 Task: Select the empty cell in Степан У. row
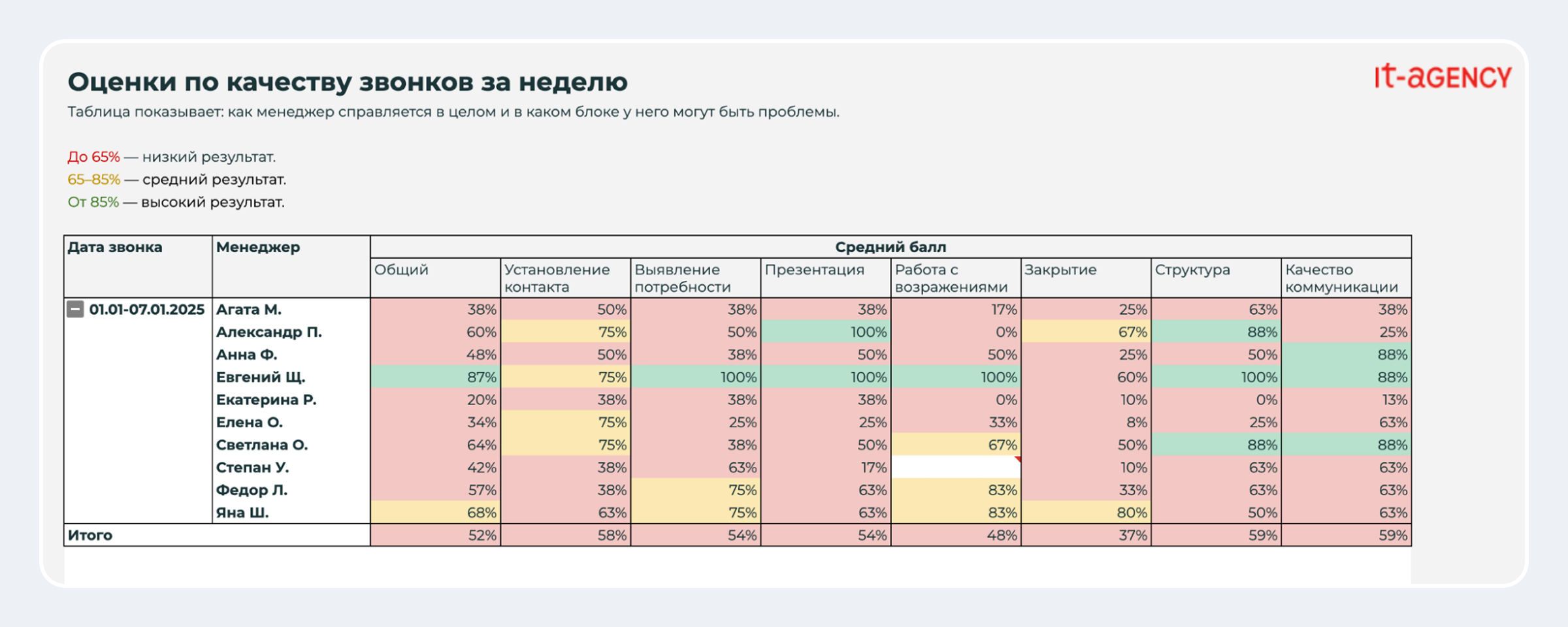(955, 467)
